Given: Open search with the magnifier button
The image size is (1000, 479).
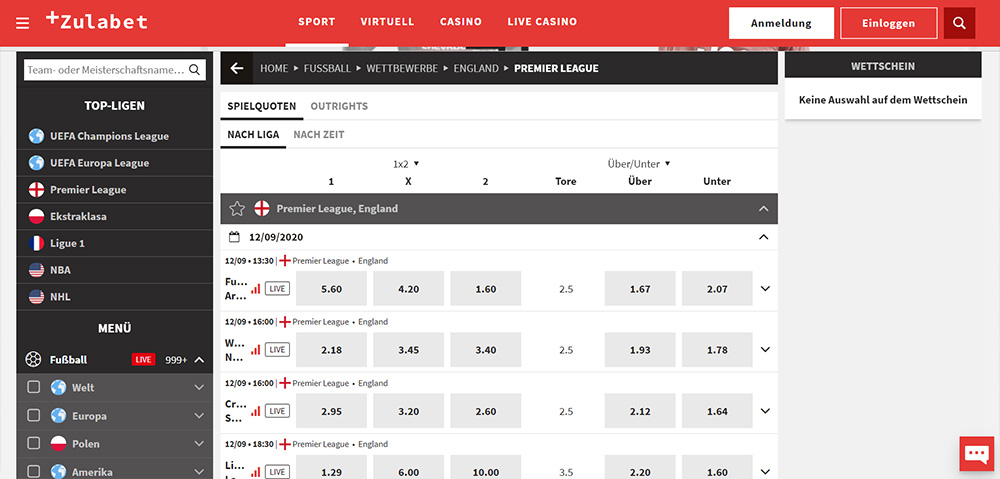Looking at the screenshot, I should coord(959,23).
